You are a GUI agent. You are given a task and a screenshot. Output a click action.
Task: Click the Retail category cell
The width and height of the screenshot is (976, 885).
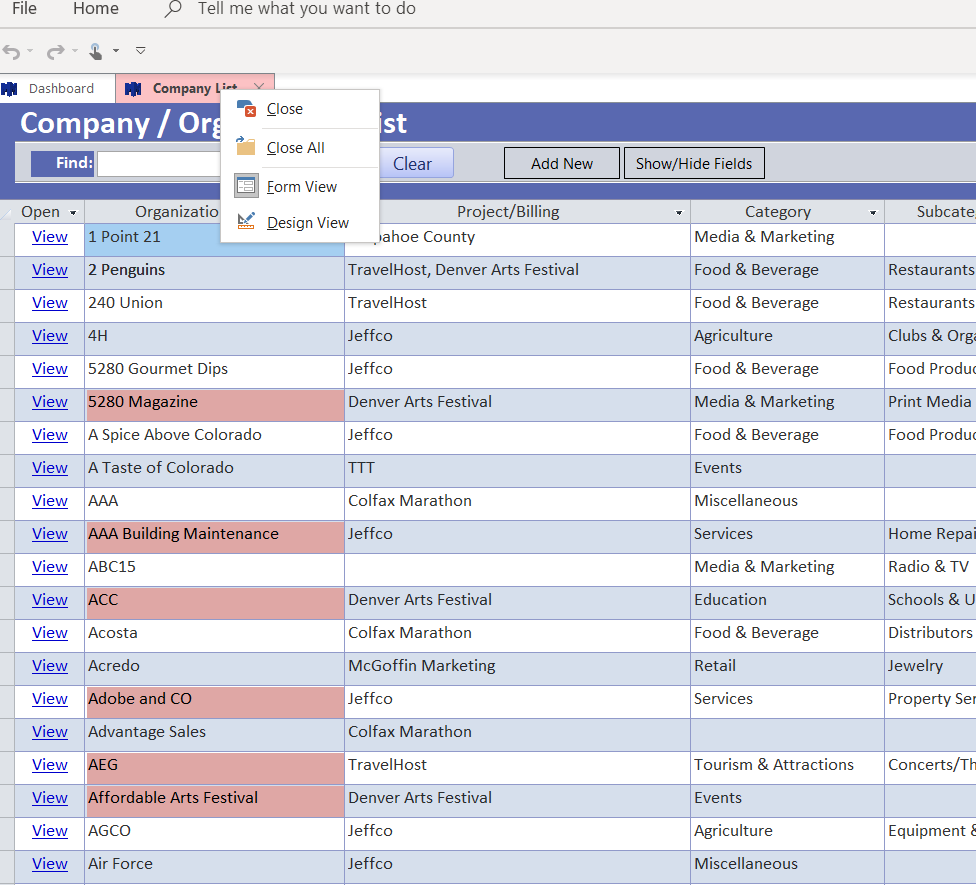(787, 669)
